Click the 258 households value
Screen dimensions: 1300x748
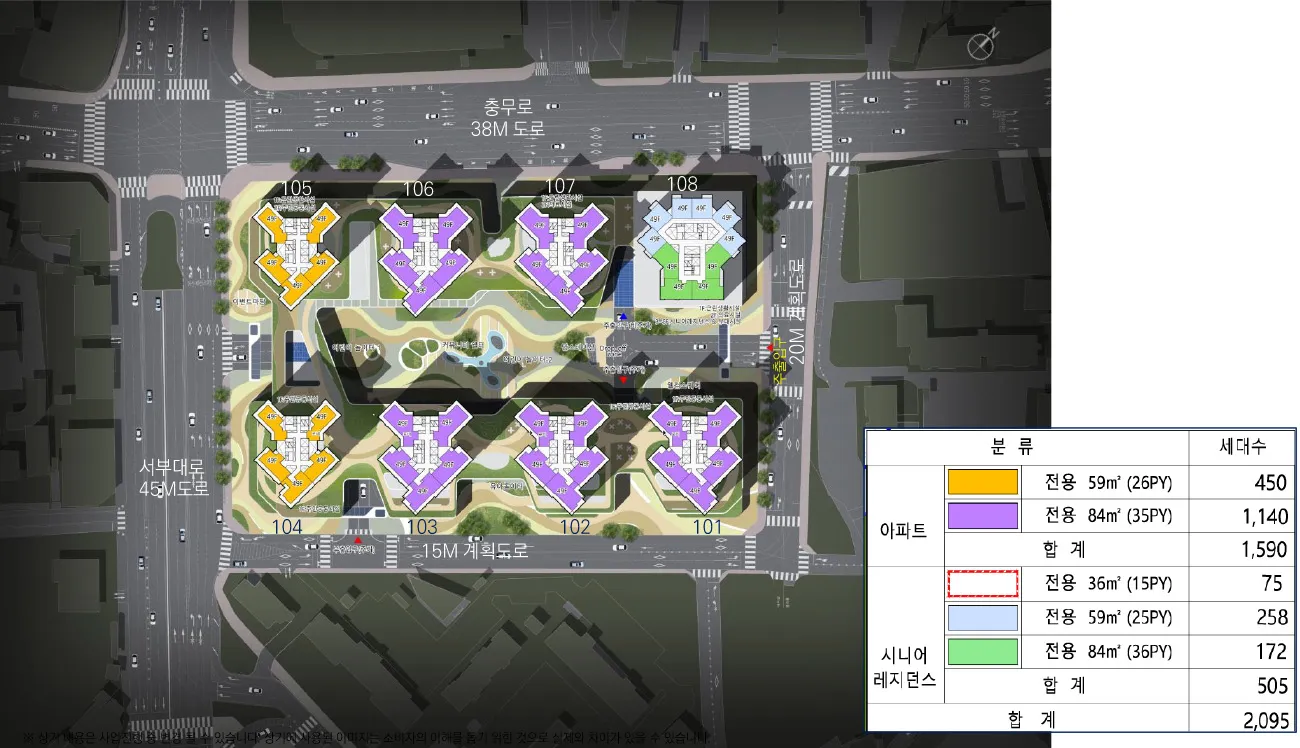pos(1270,618)
